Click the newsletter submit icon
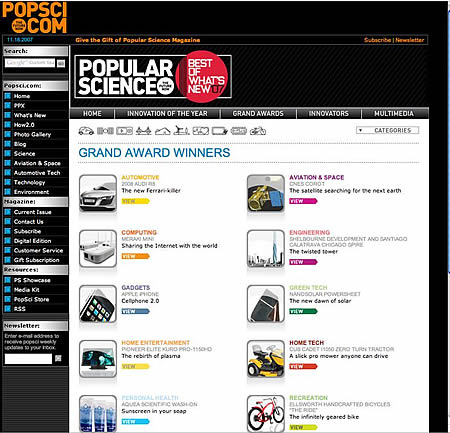 pos(58,358)
